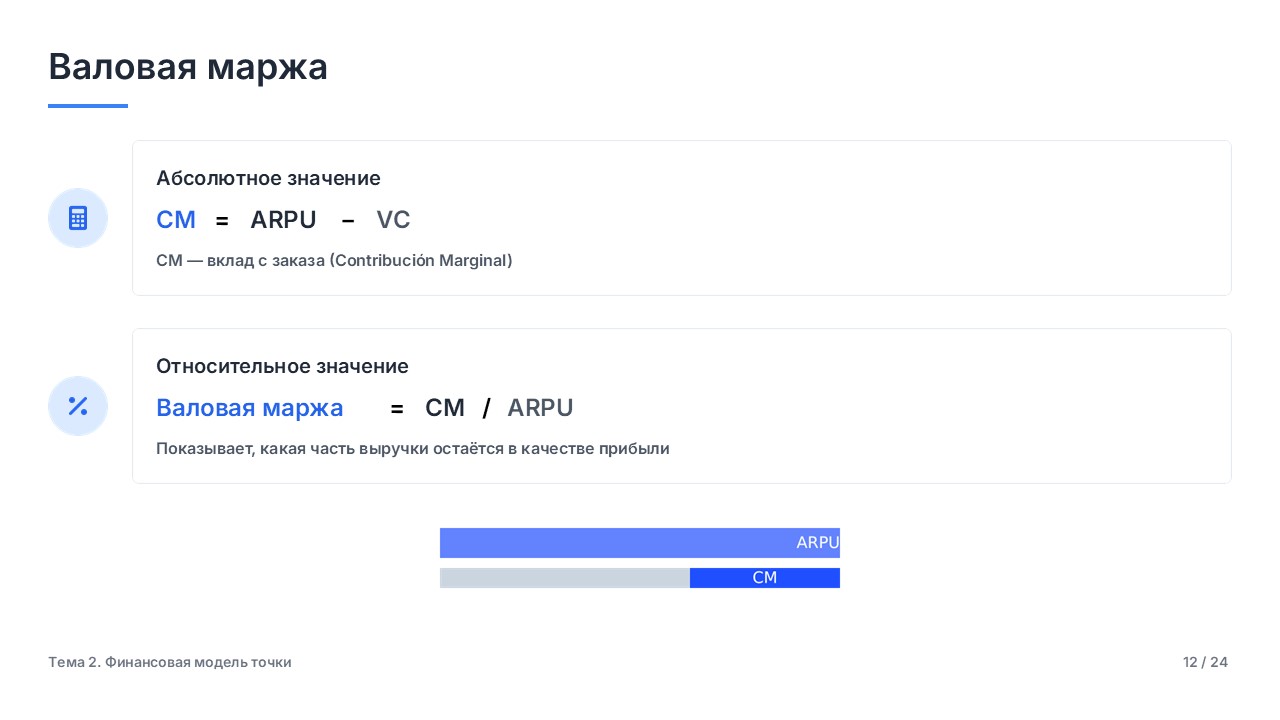Select the slide title Валовая маржа
Image resolution: width=1280 pixels, height=720 pixels.
coord(188,67)
